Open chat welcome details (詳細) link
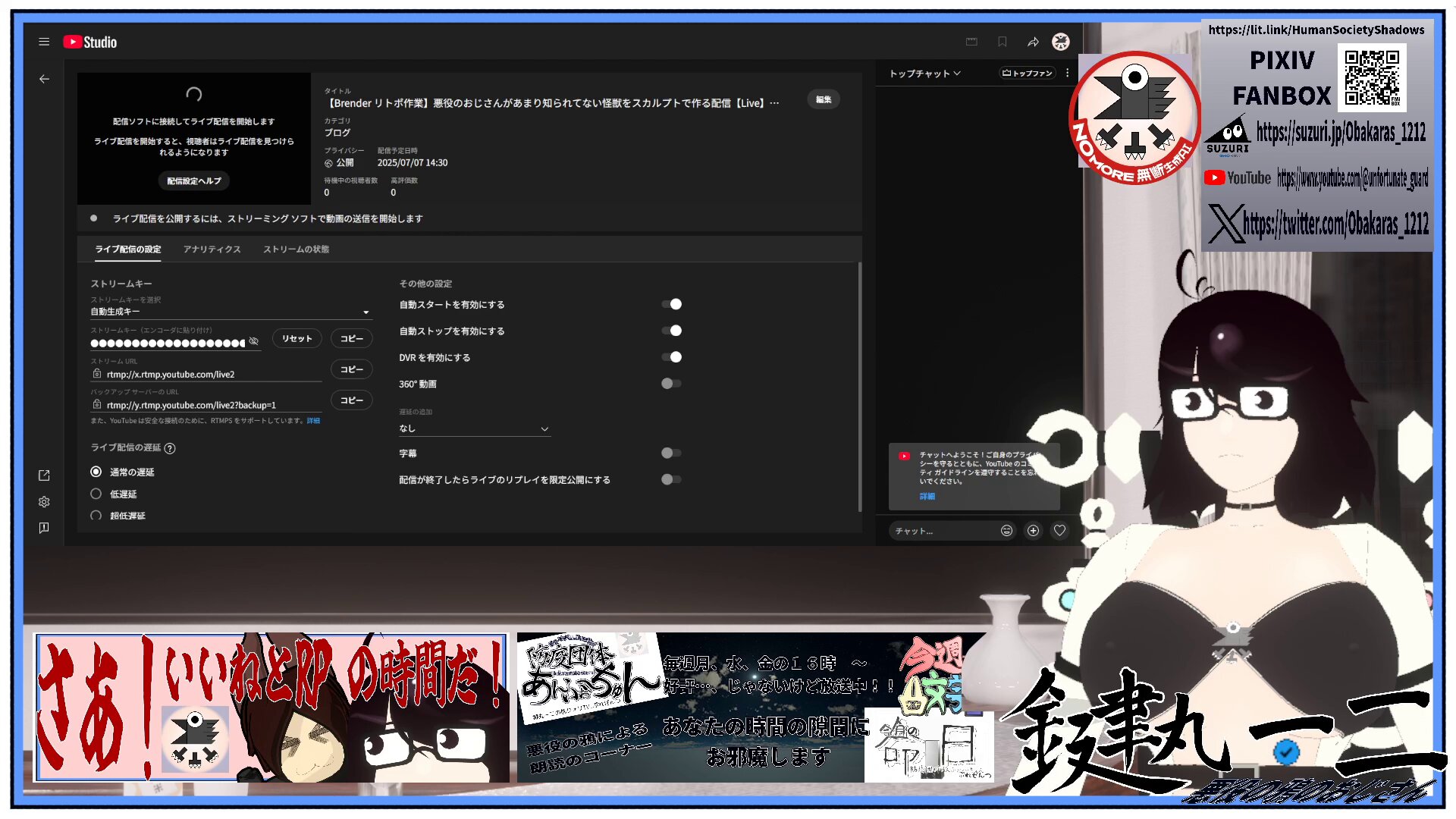Screen dimensions: 1456x819 (x=927, y=496)
